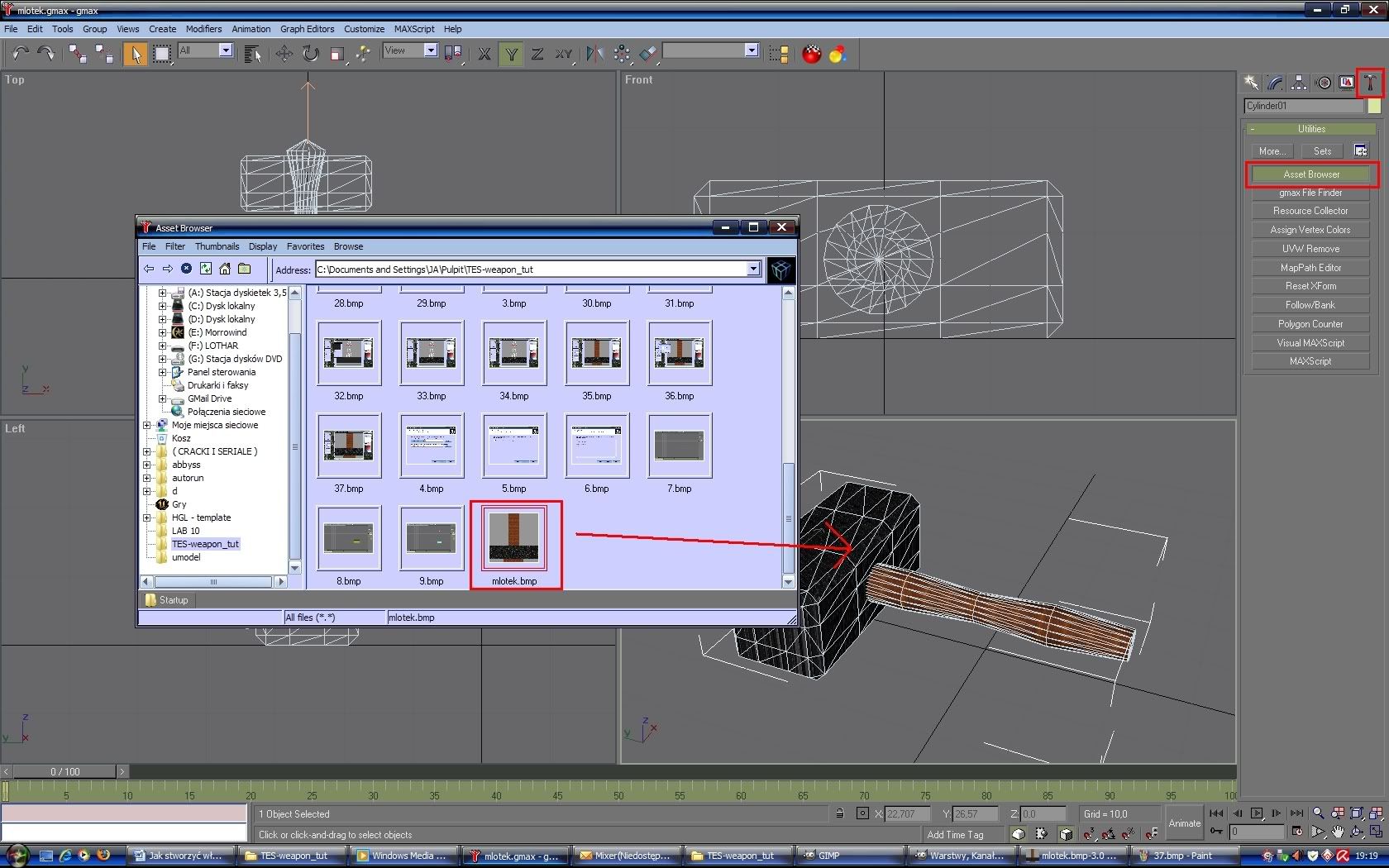Click the Min/Max viewport toggle icon

coord(1377,832)
